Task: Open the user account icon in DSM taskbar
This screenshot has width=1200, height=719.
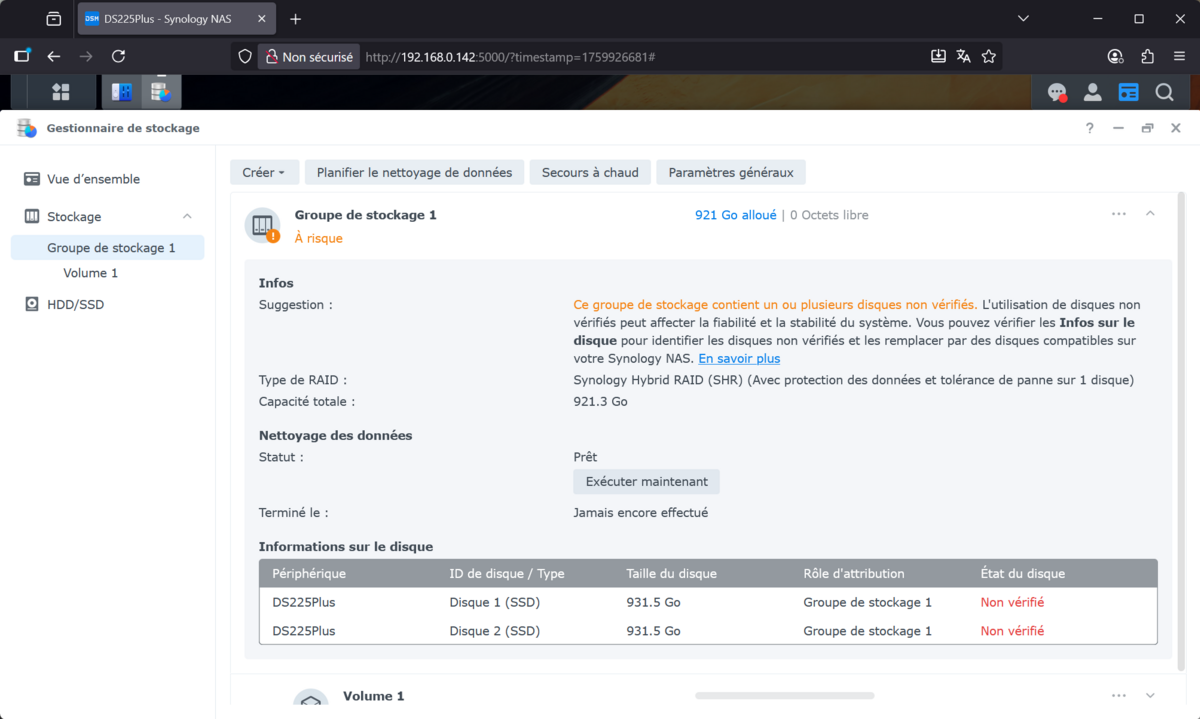Action: point(1092,91)
